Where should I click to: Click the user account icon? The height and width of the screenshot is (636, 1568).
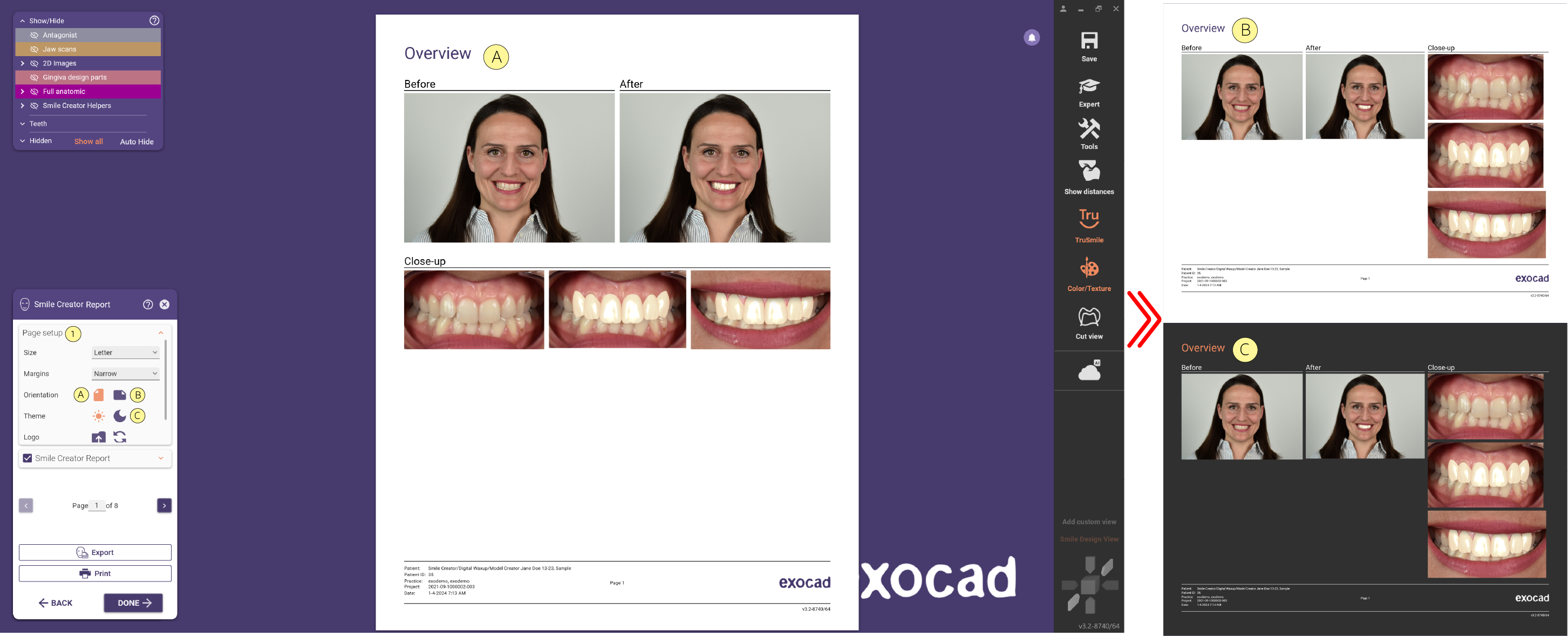click(1063, 9)
